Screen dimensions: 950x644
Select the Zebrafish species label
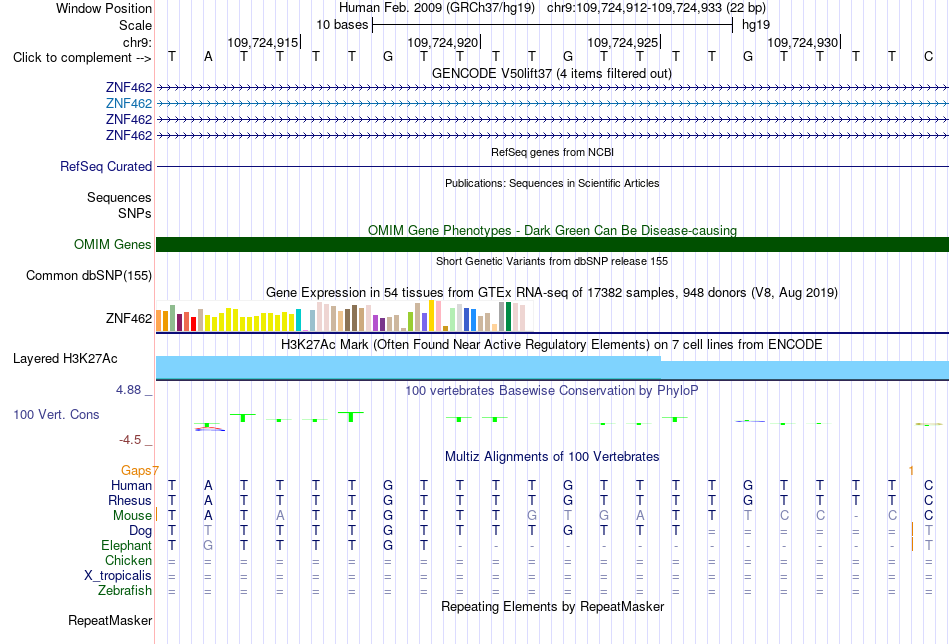pyautogui.click(x=125, y=591)
